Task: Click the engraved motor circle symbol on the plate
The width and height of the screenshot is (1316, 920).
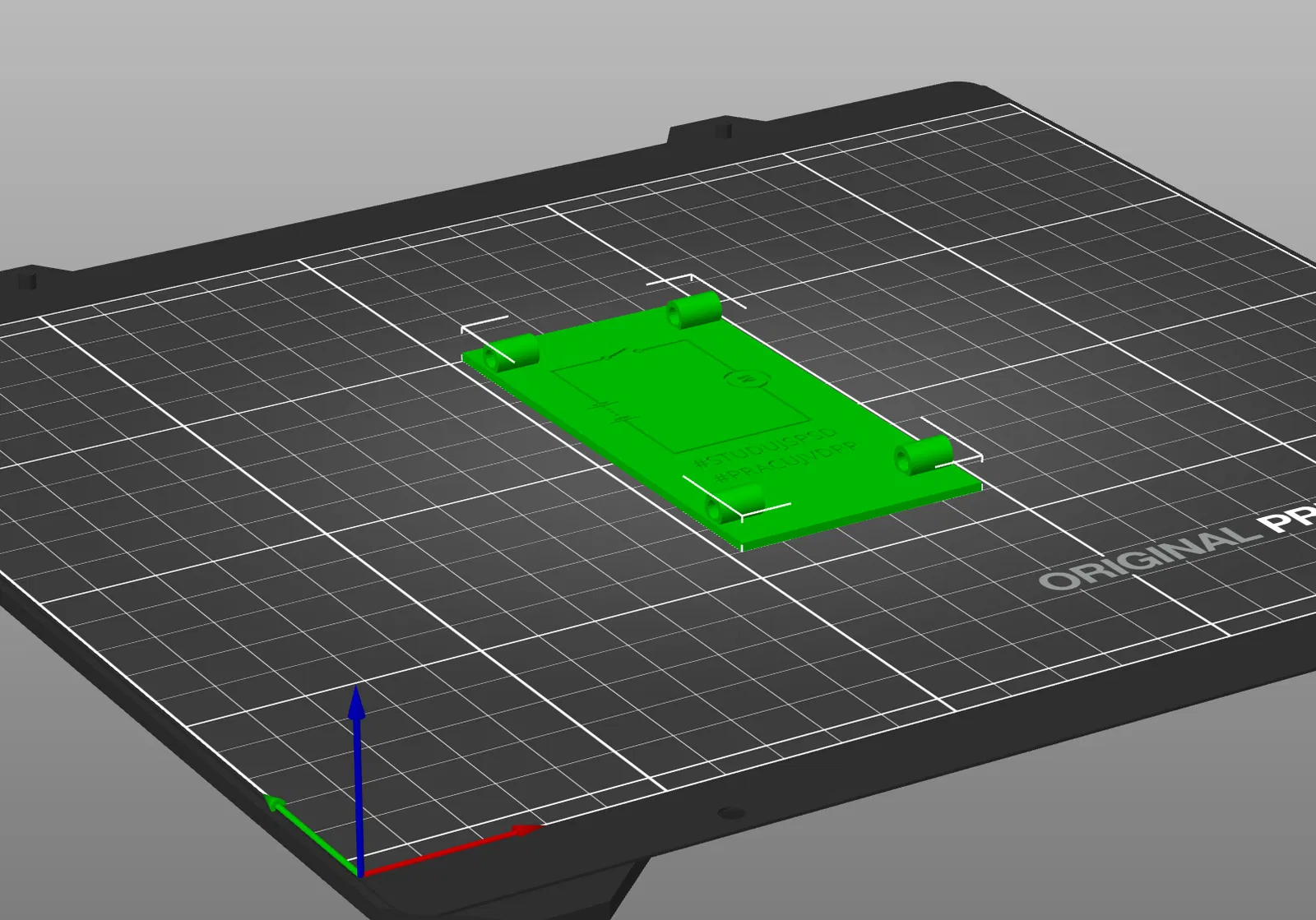Action: [747, 379]
